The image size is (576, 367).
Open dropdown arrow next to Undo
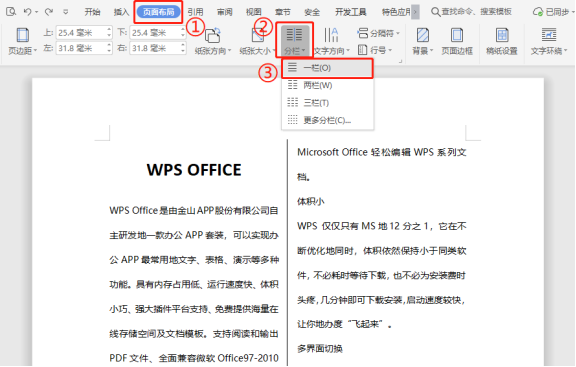37,12
